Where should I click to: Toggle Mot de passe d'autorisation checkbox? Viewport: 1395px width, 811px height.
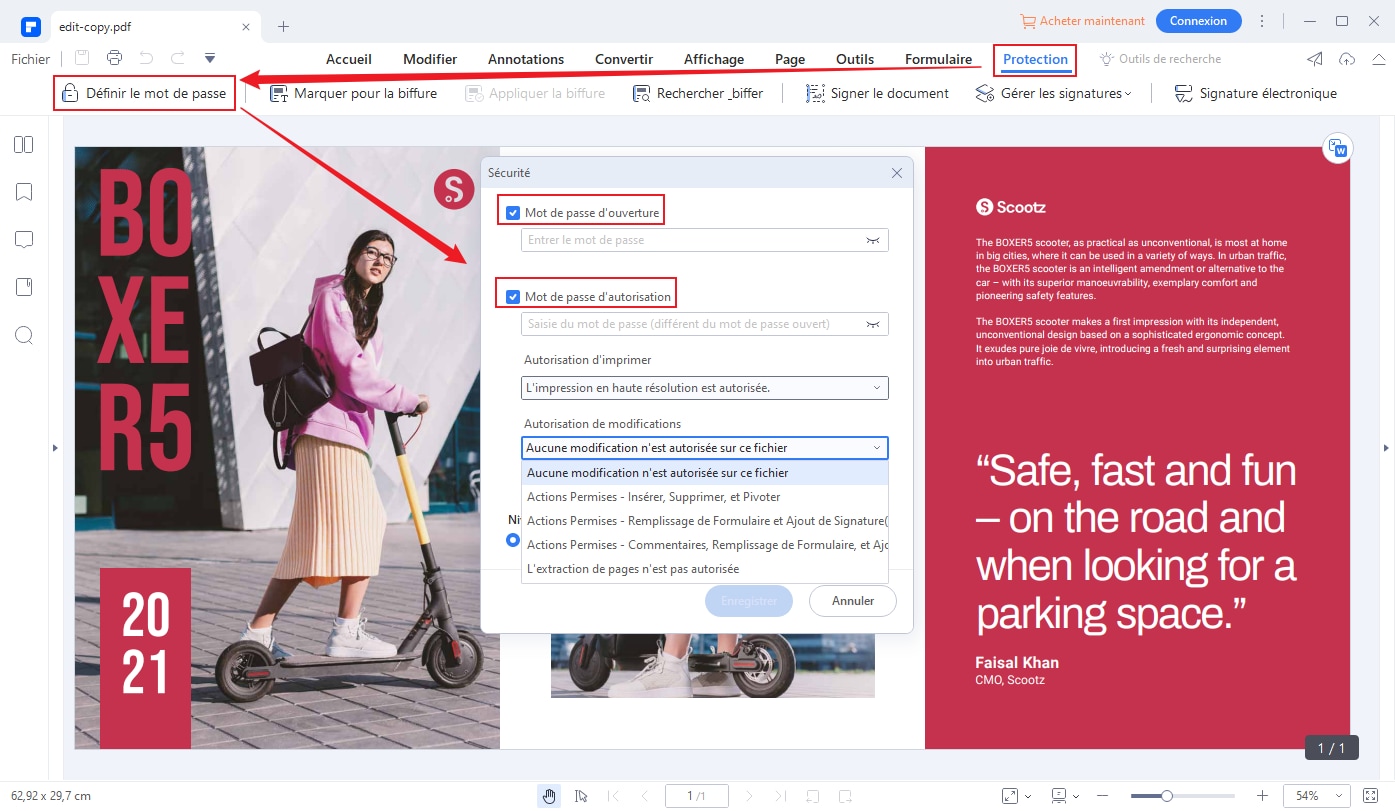coord(513,297)
